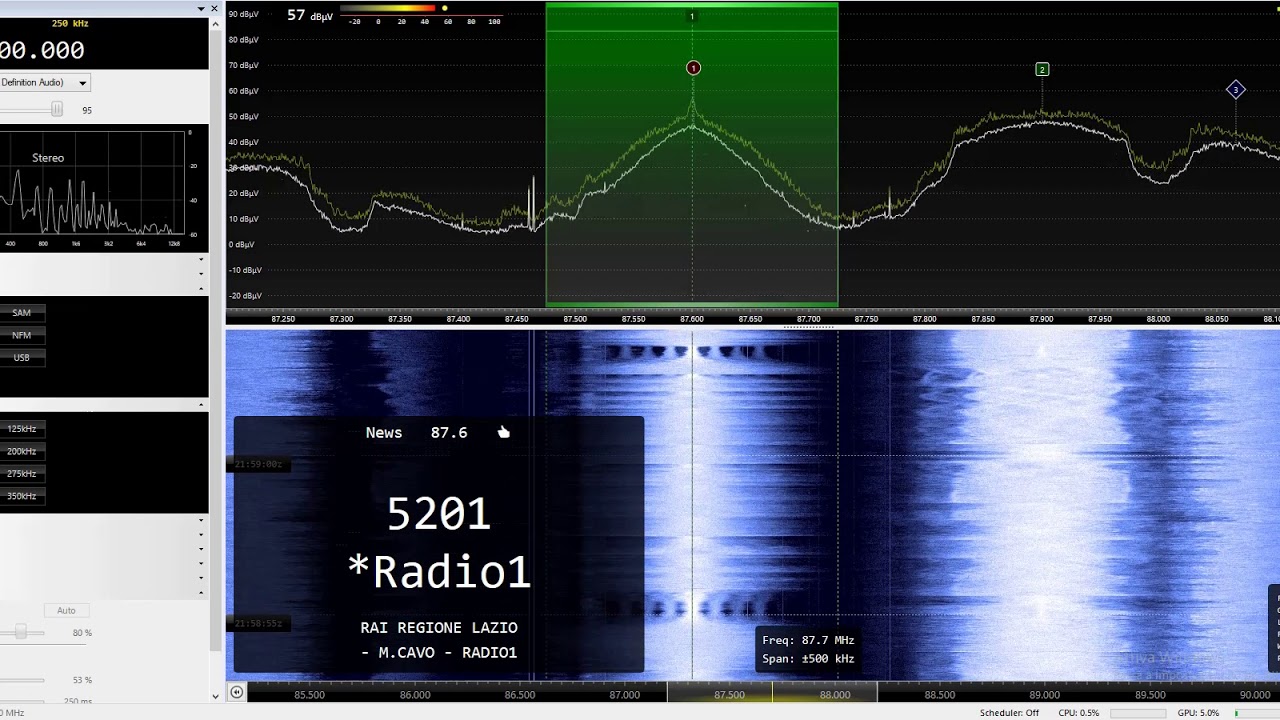1280x720 pixels.
Task: Click the RDS PI code 5201
Action: tap(439, 514)
